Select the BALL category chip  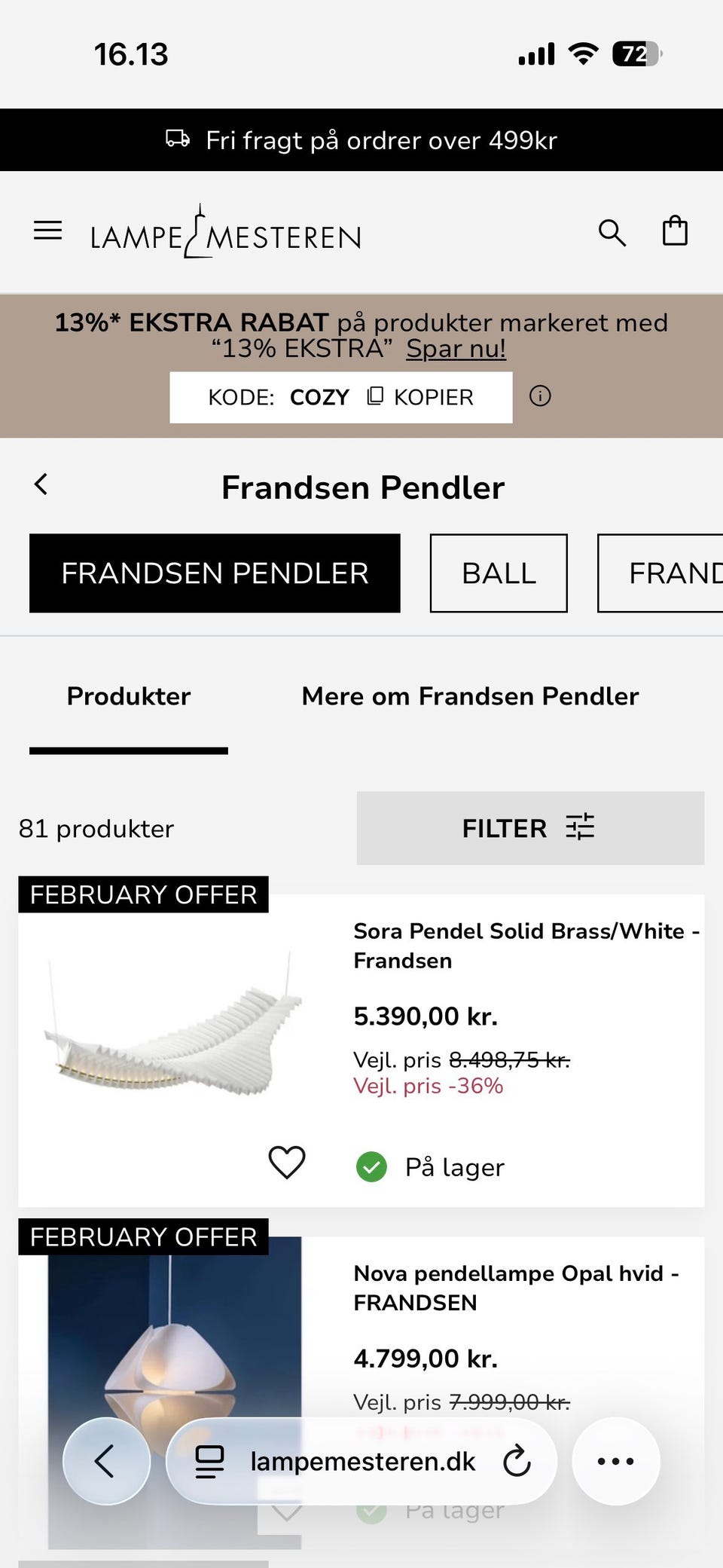498,573
